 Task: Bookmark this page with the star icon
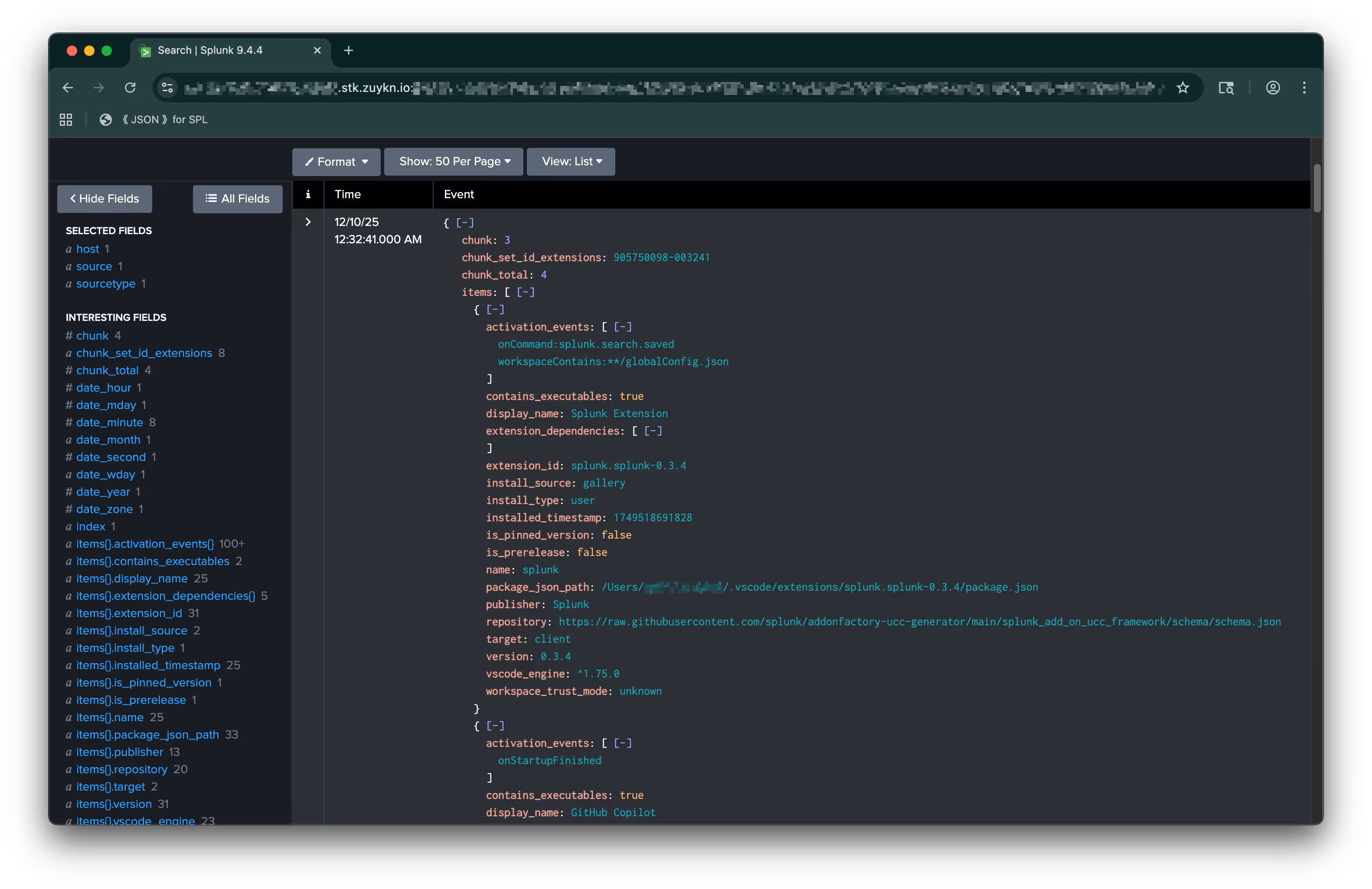coord(1183,88)
